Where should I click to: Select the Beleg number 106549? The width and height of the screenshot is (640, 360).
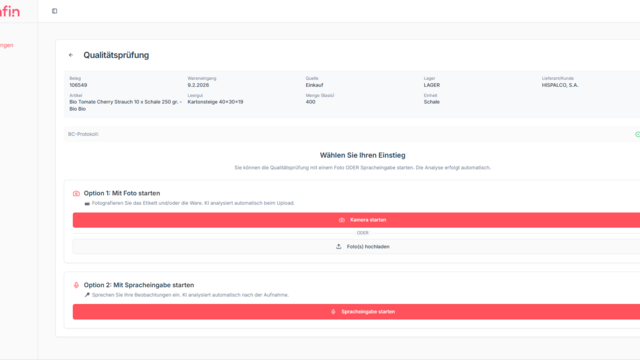coord(78,85)
